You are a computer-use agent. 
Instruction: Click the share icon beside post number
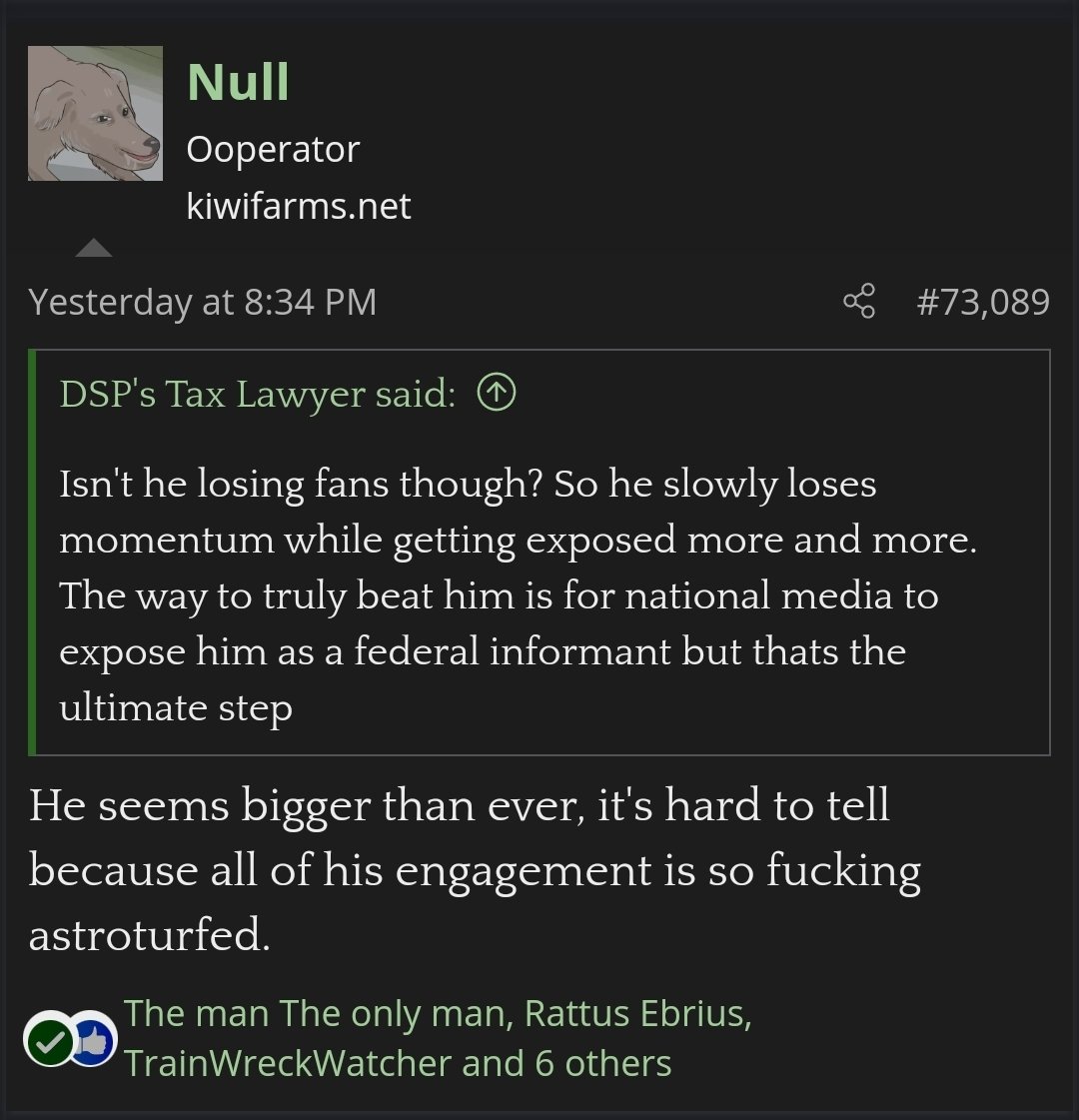point(858,301)
